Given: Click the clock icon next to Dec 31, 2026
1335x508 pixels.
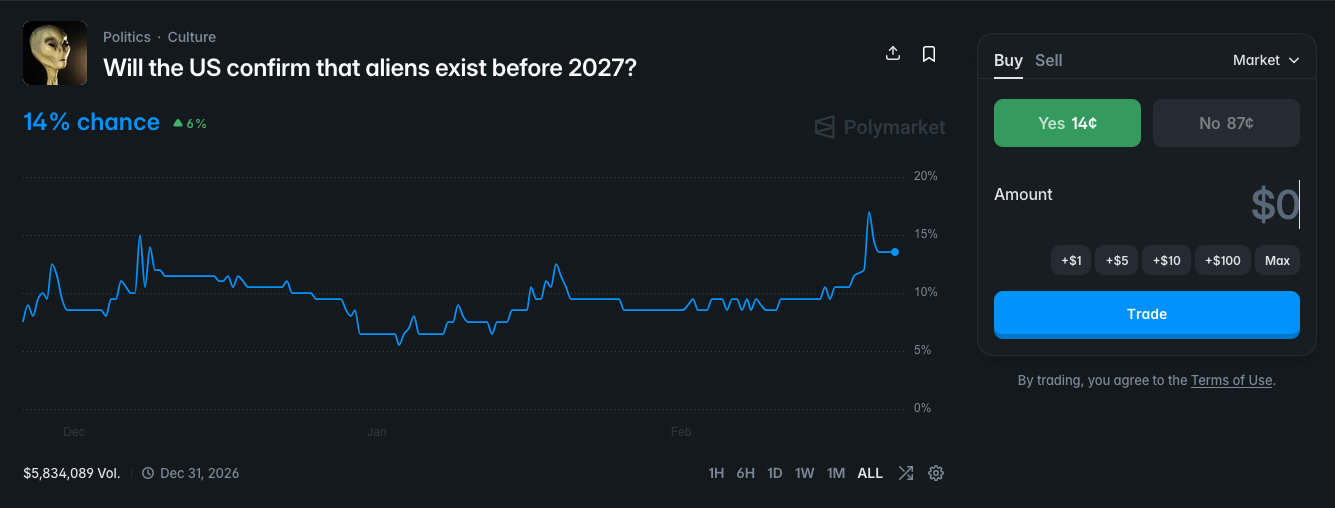Looking at the screenshot, I should coord(147,473).
